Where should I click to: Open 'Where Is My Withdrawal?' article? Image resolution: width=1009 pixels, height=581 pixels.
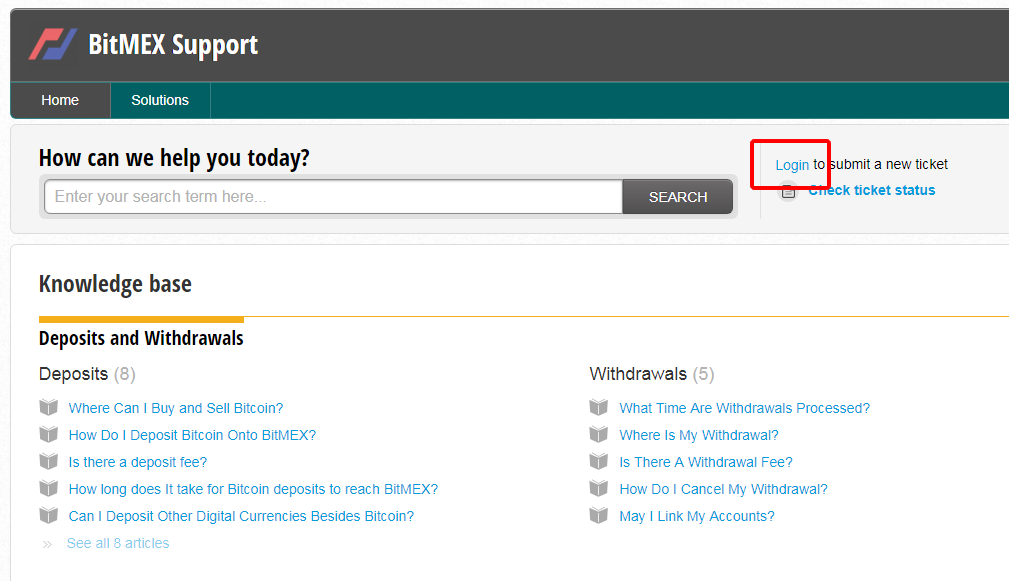[699, 435]
